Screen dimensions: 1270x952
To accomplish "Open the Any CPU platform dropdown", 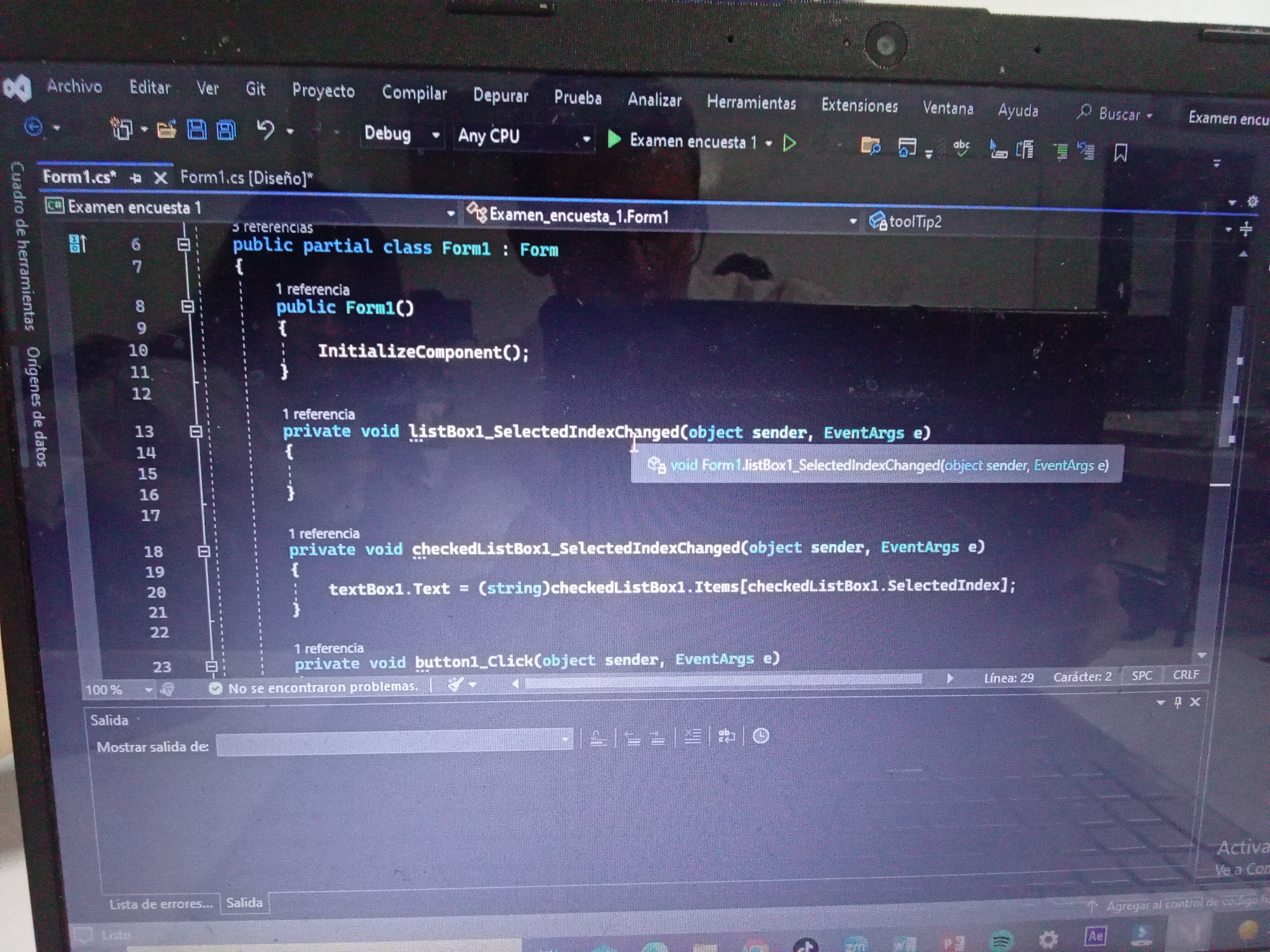I will [586, 139].
